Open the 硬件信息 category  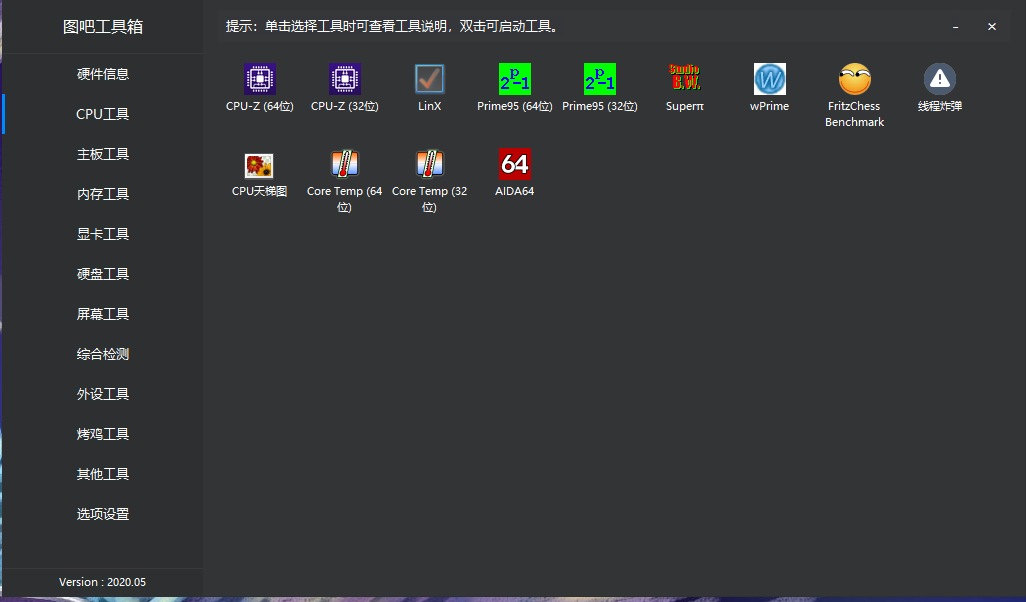tap(103, 74)
